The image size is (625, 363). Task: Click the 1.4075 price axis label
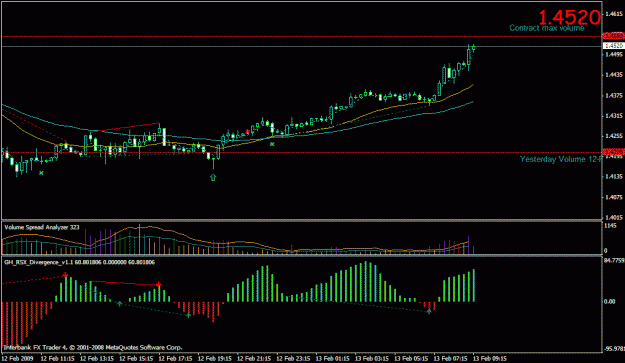[614, 197]
